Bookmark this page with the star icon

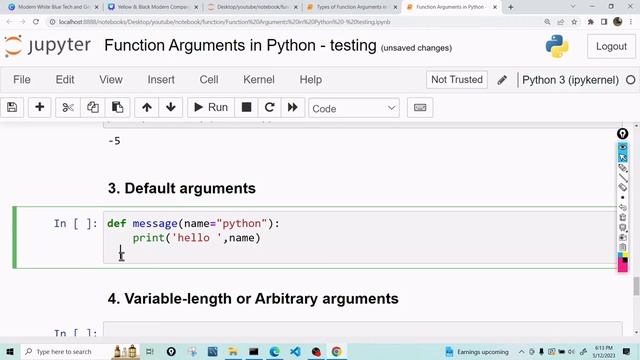(x=574, y=22)
